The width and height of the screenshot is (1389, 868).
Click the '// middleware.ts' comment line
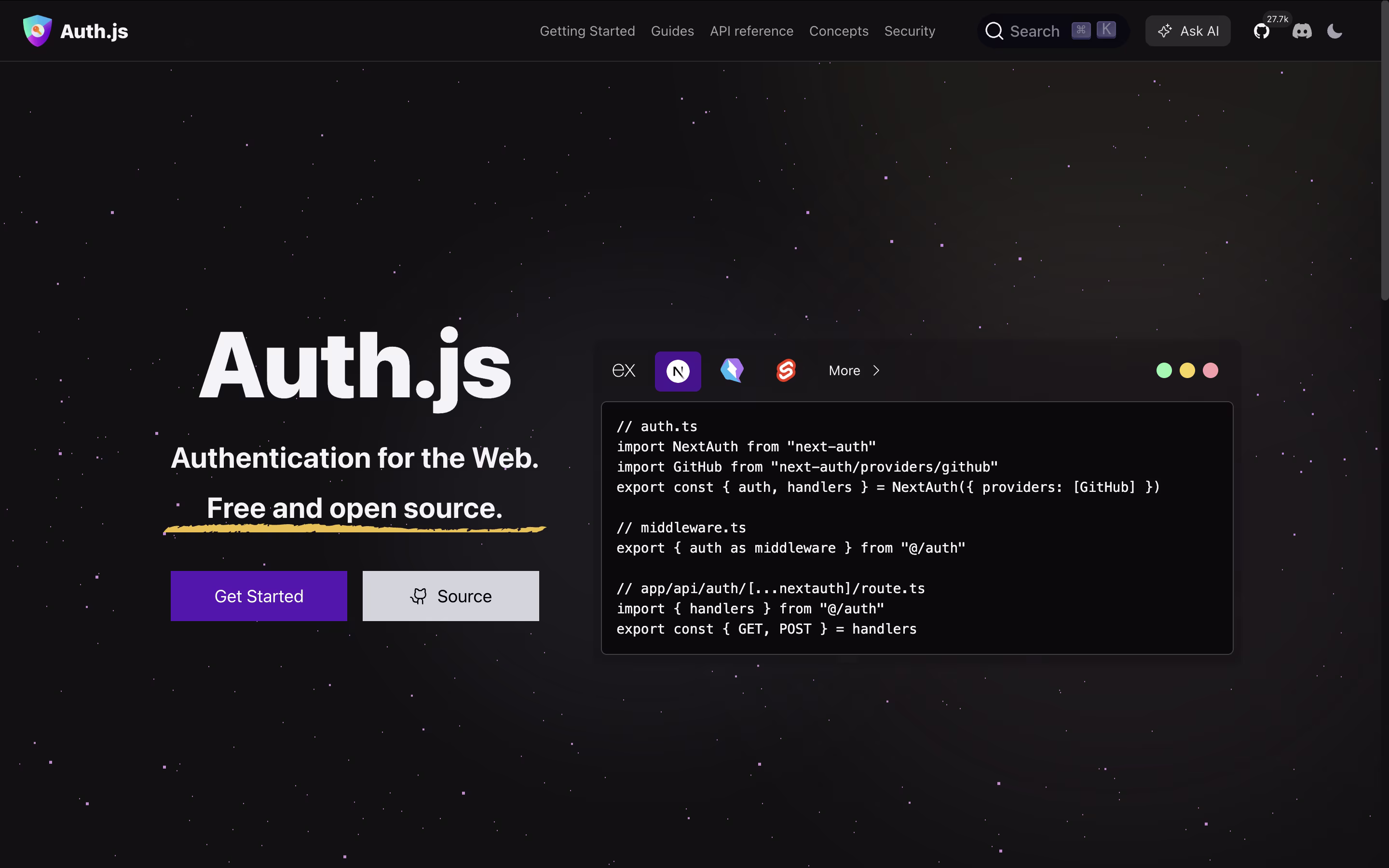(x=681, y=528)
